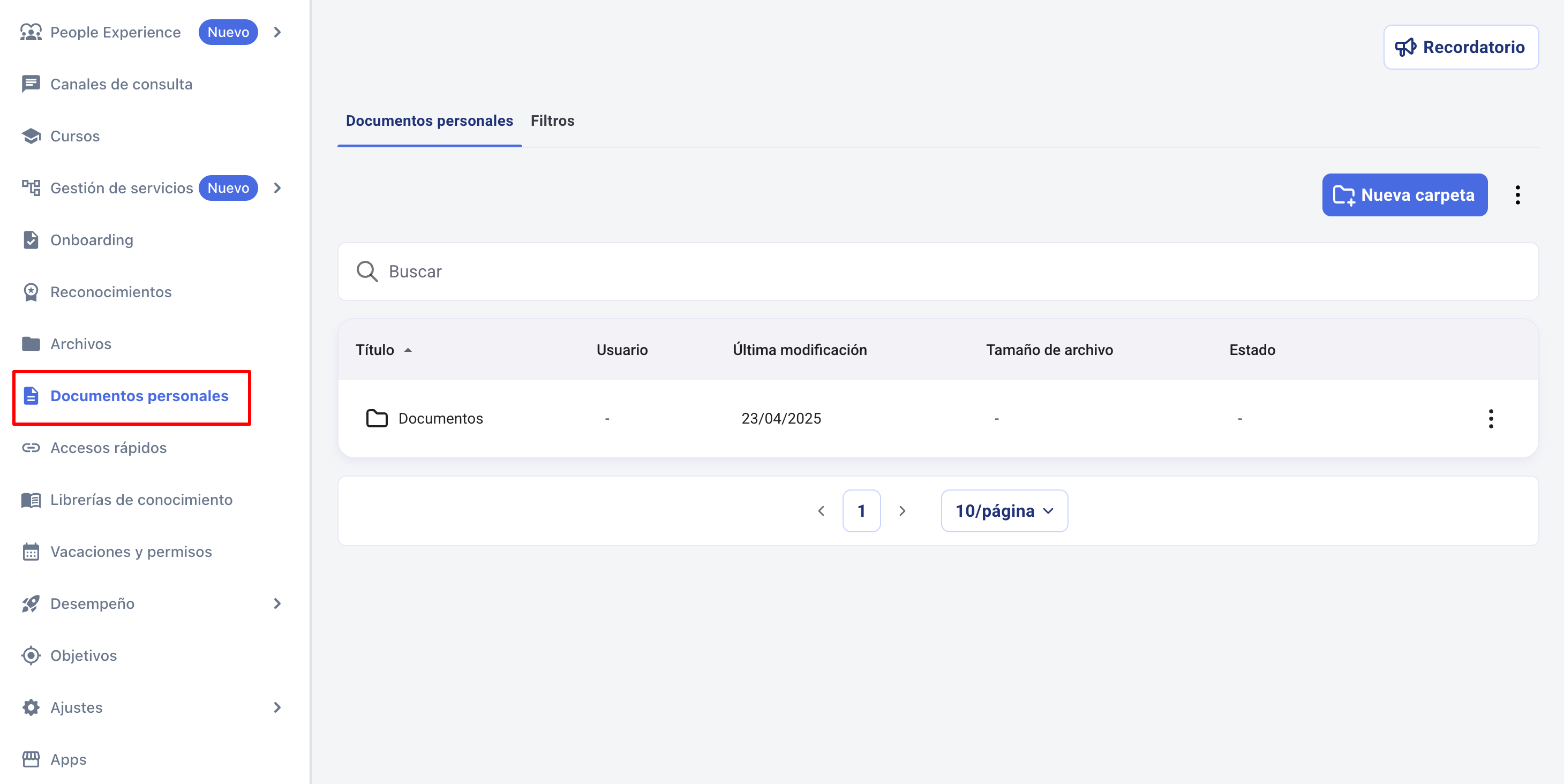This screenshot has width=1564, height=784.
Task: Open the Documentos folder by its name
Action: coord(440,419)
